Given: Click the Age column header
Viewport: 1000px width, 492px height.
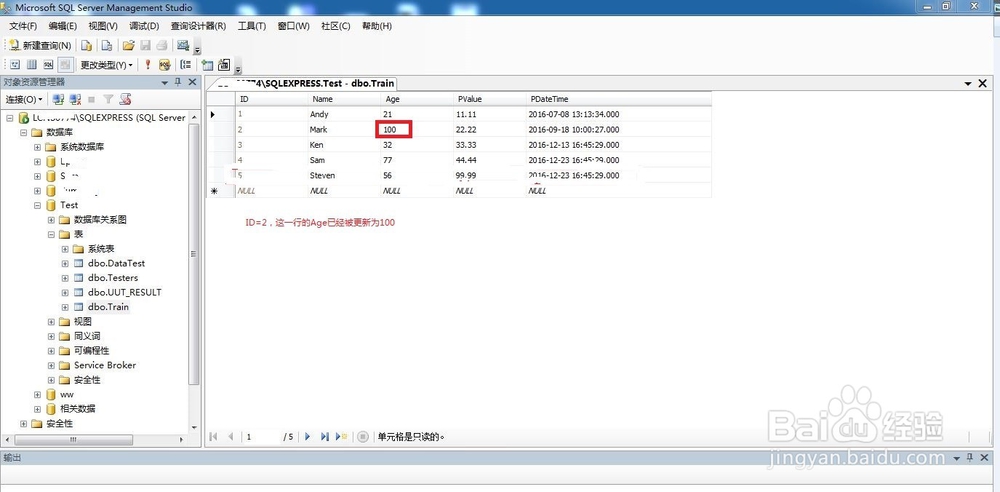Looking at the screenshot, I should click(416, 99).
